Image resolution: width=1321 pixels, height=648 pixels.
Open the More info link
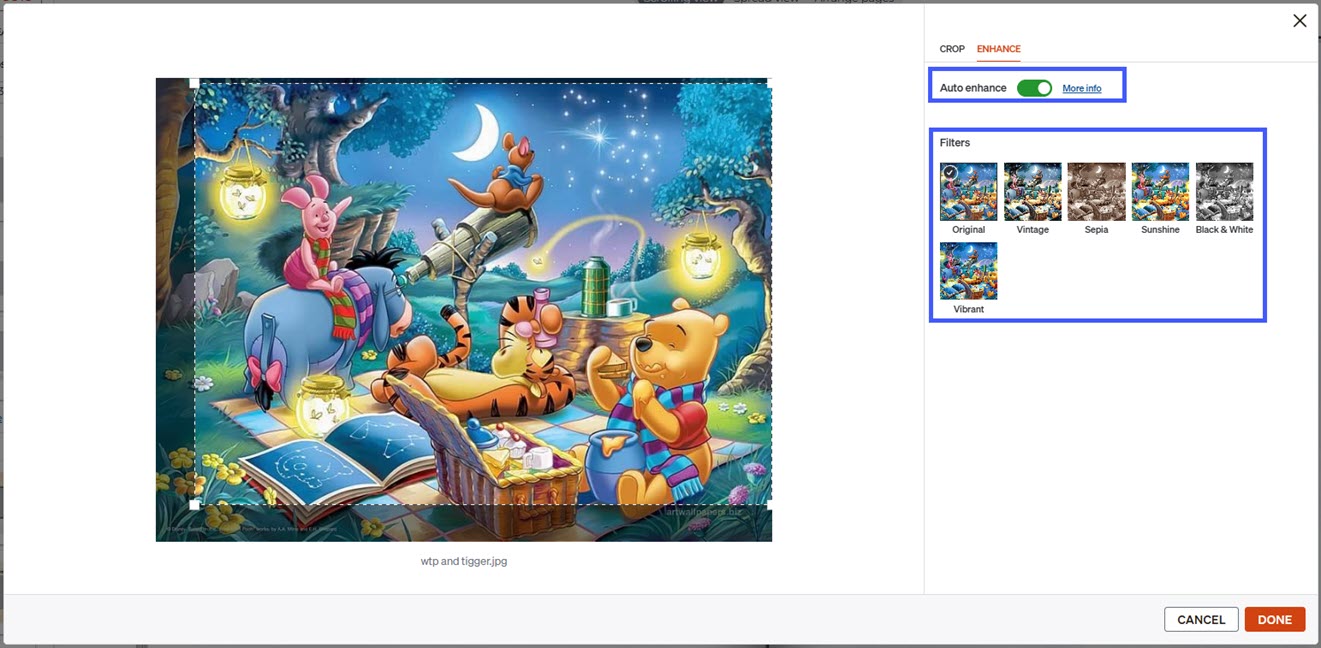1082,89
